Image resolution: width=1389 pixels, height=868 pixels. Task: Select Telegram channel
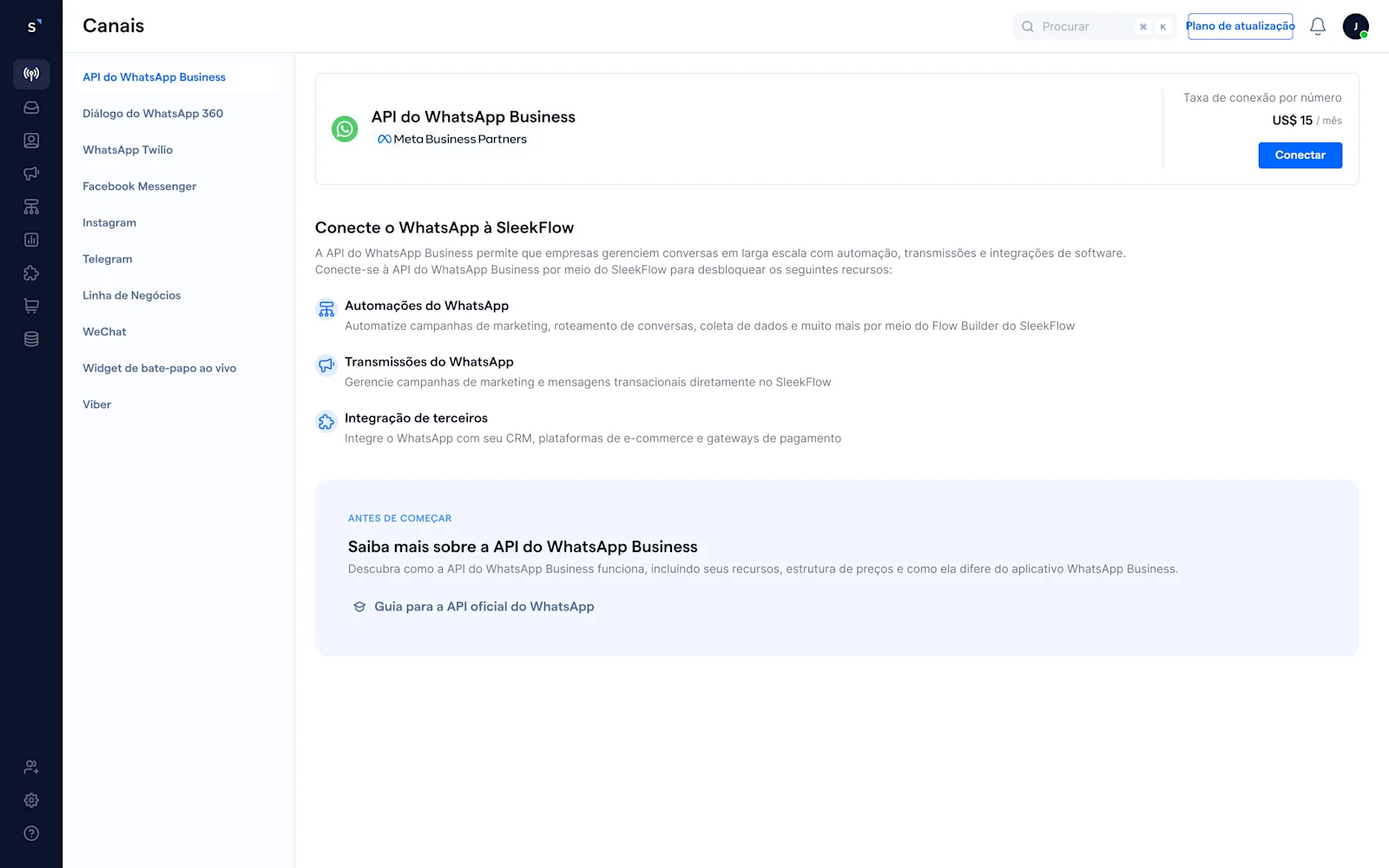click(x=178, y=260)
